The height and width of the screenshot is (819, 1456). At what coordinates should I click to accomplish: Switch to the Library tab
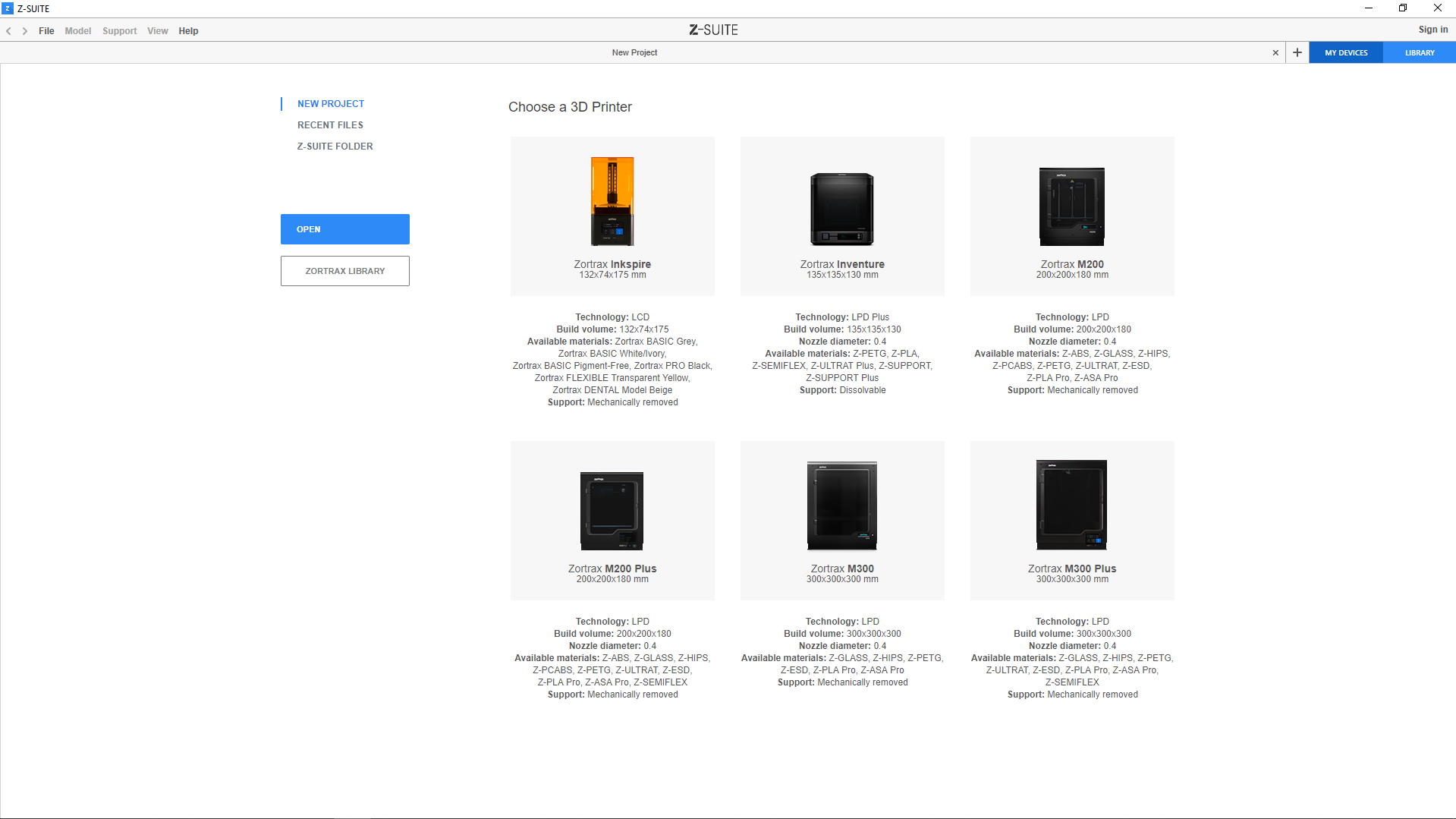click(1420, 52)
